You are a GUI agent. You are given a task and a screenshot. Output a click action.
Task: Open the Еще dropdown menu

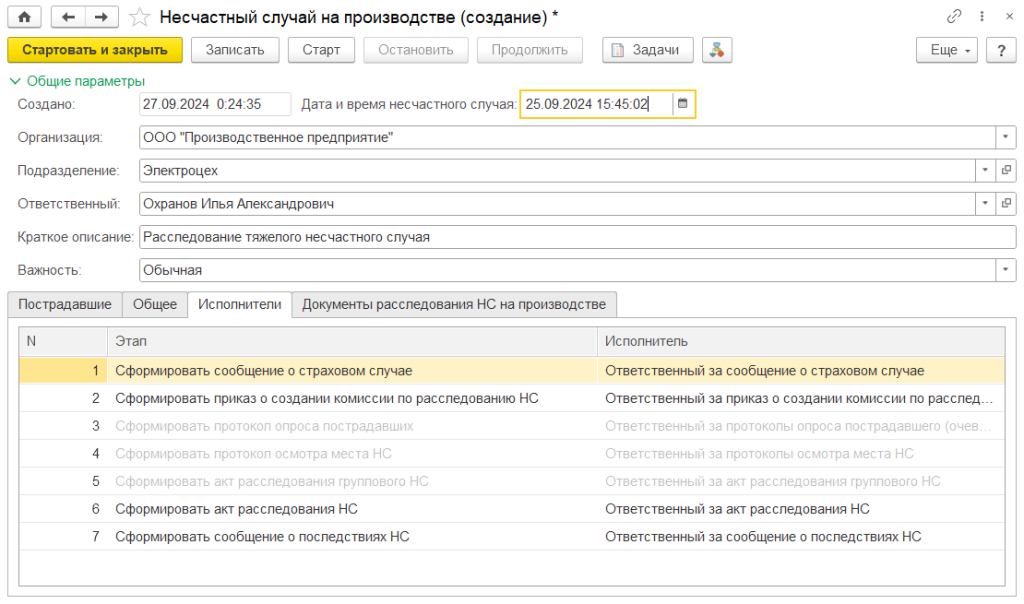coord(946,50)
